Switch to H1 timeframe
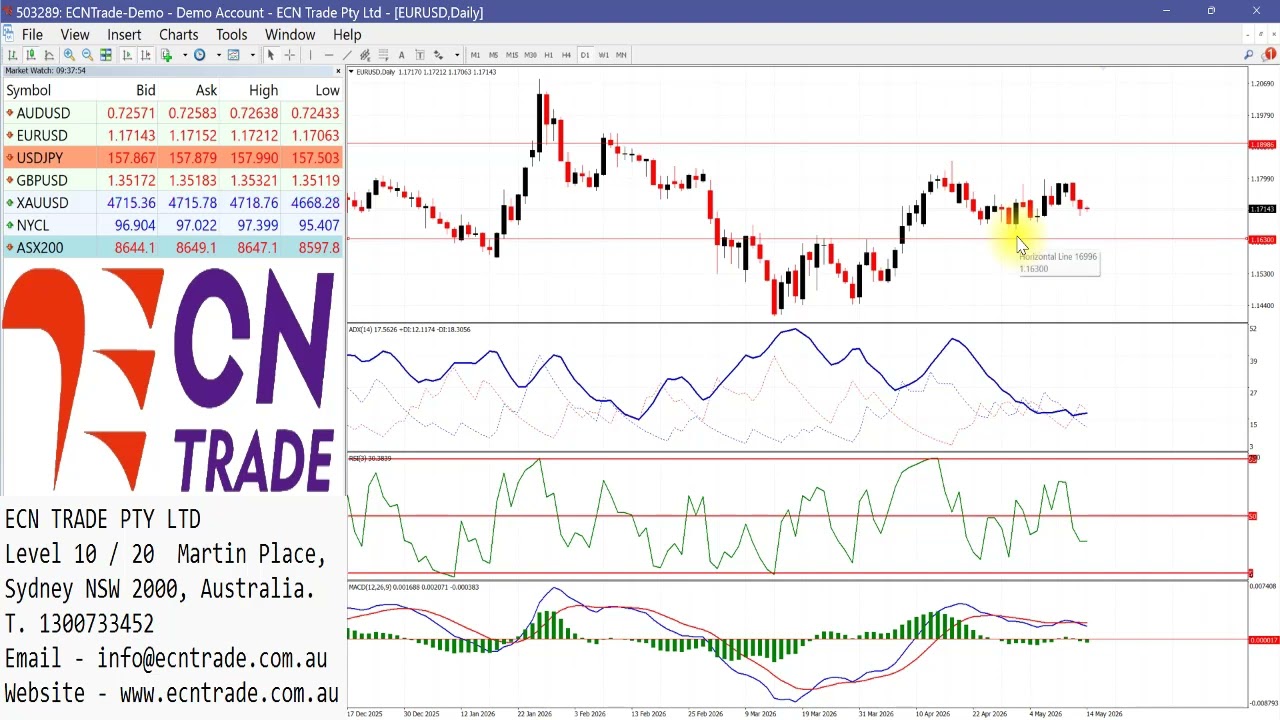Image resolution: width=1280 pixels, height=720 pixels. click(548, 55)
